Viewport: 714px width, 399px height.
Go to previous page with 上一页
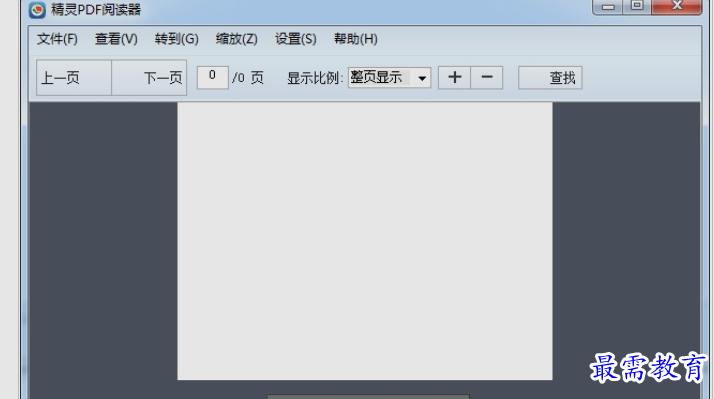click(74, 77)
